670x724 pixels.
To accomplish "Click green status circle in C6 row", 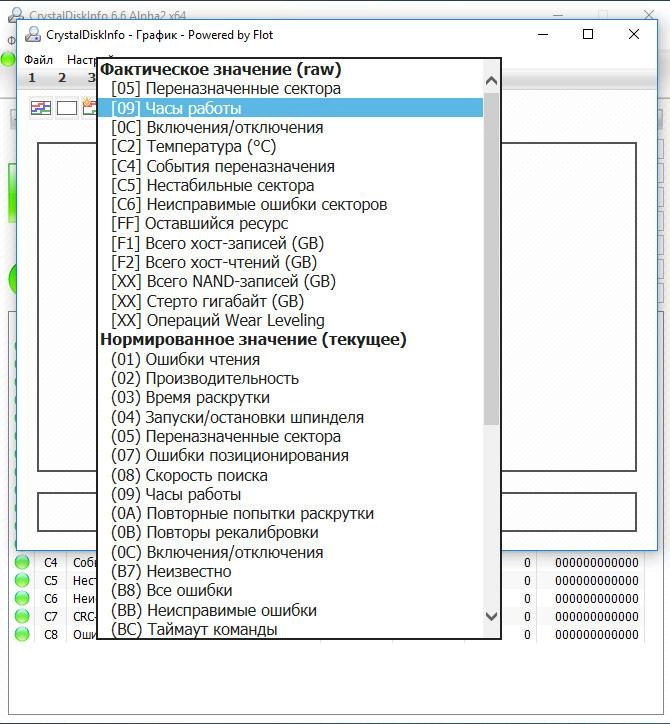I will click(22, 598).
